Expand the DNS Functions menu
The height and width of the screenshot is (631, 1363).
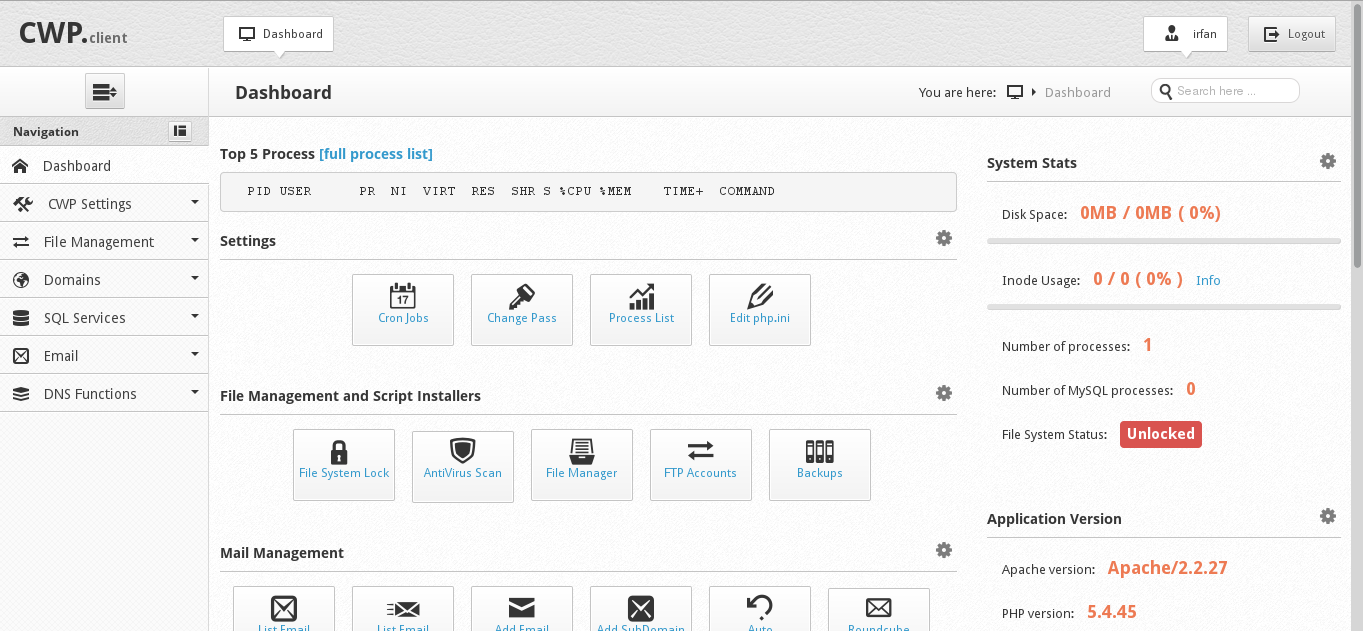[104, 393]
